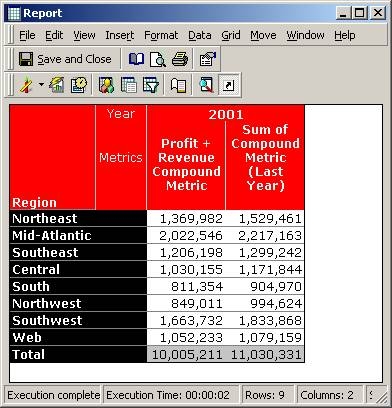This screenshot has width=392, height=408.
Task: Open the colored shapes object icon
Action: pos(107,85)
